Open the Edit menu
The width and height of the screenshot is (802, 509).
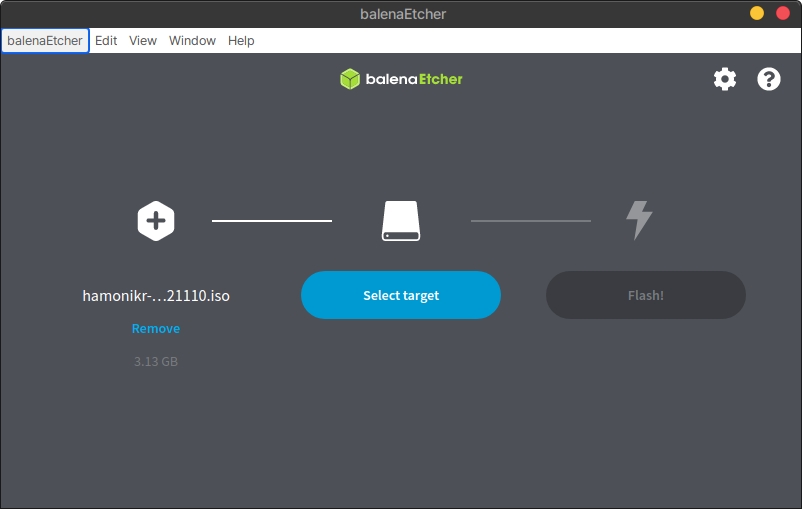106,41
